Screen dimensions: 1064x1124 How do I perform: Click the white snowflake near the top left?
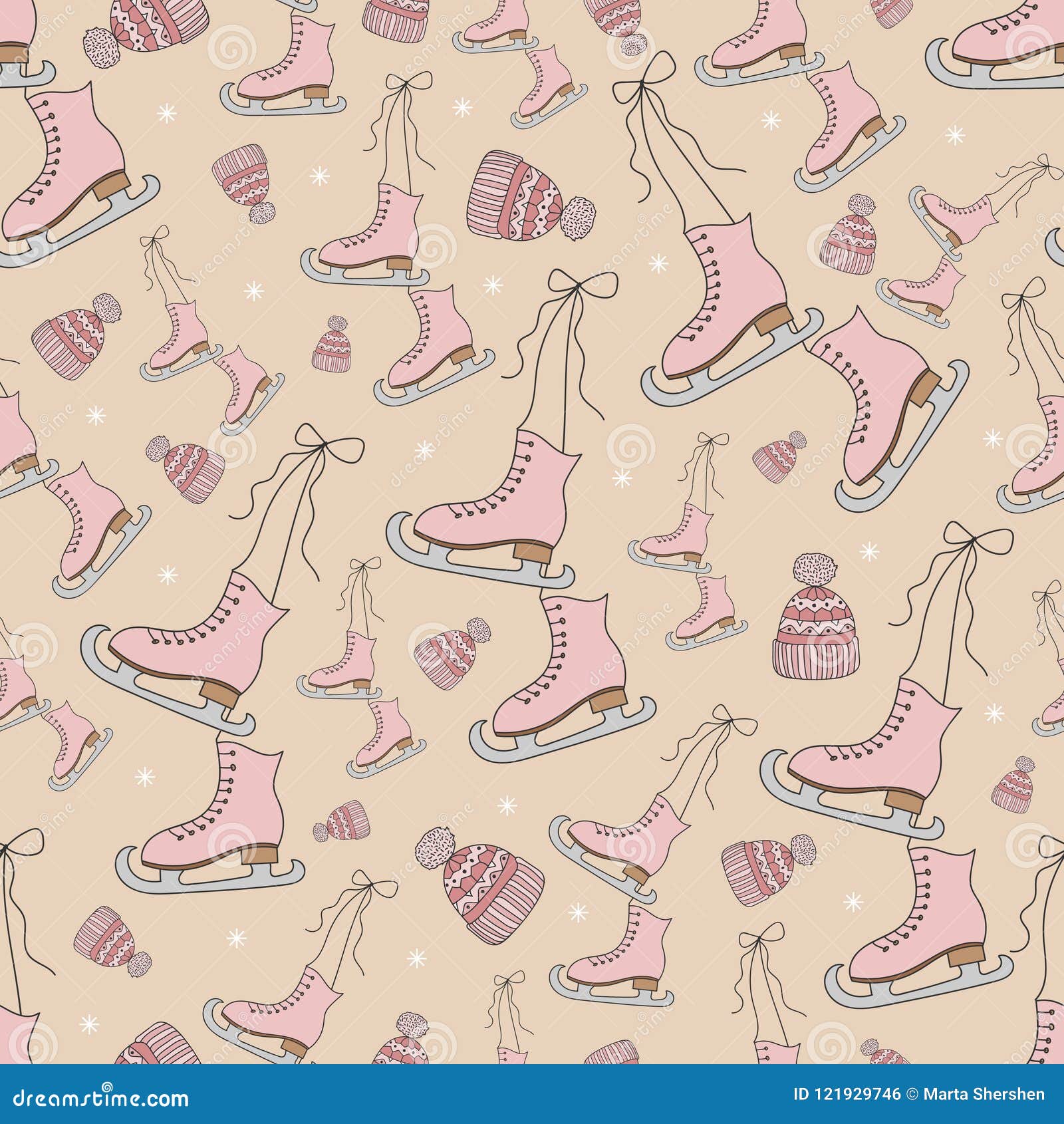click(168, 113)
